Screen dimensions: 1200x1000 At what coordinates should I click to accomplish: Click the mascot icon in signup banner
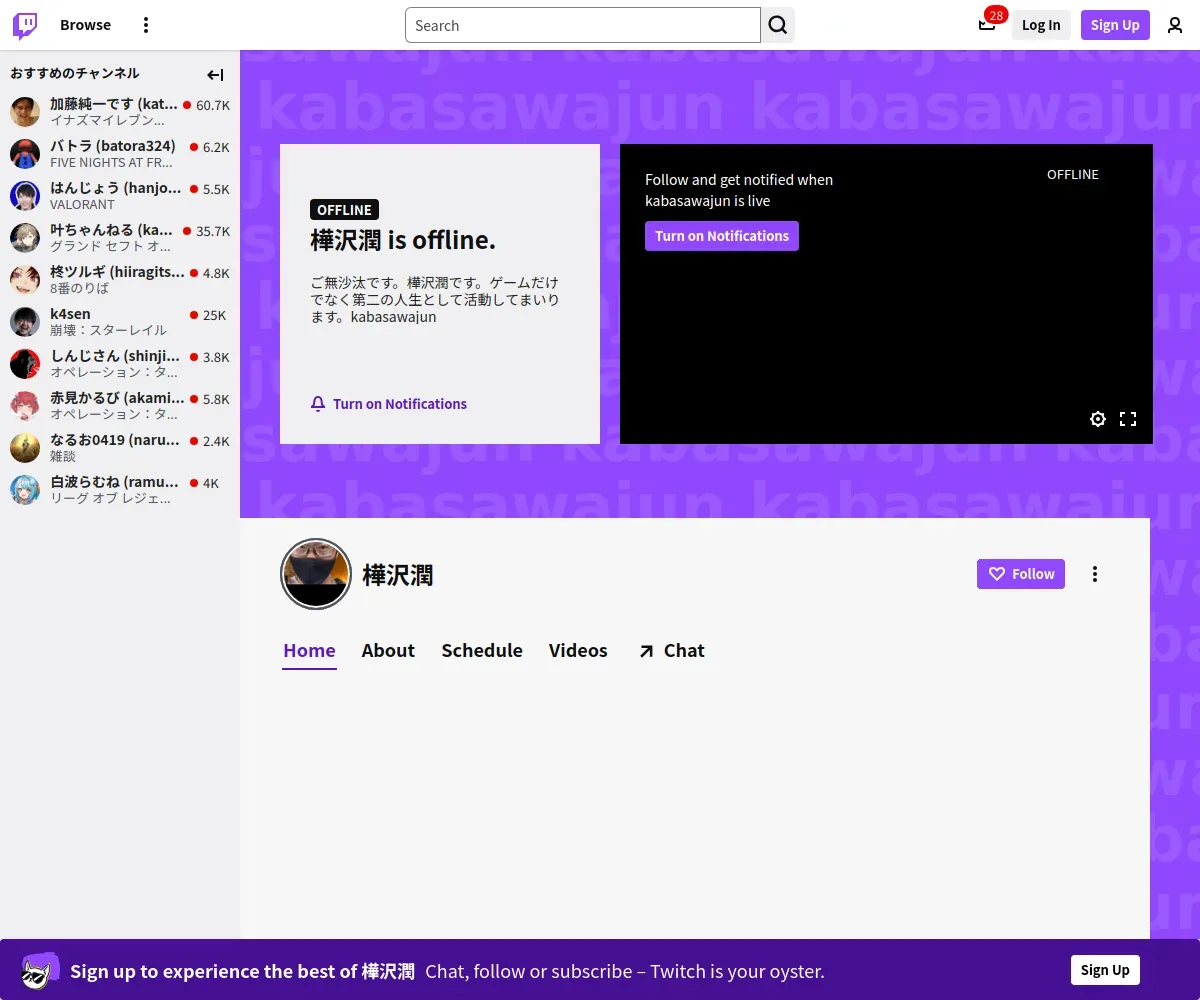point(41,970)
